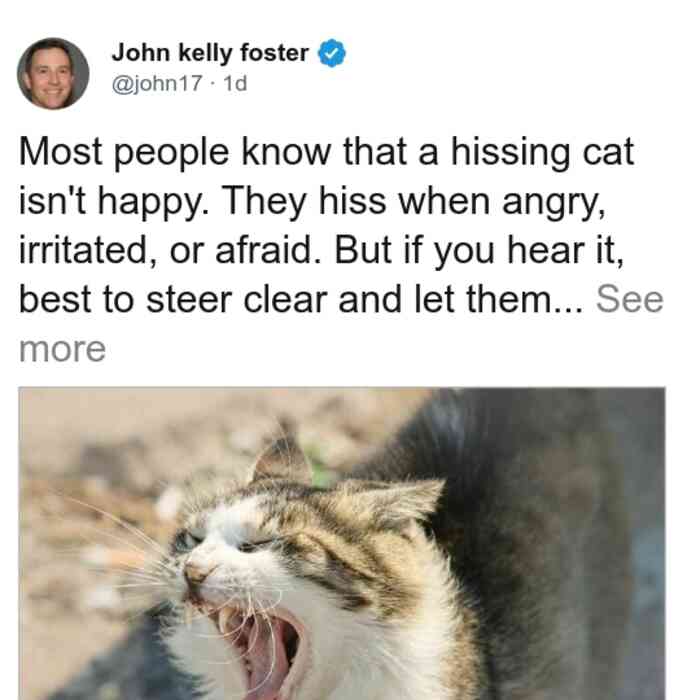Open the hissing cat photo
The height and width of the screenshot is (700, 700).
pyautogui.click(x=342, y=543)
